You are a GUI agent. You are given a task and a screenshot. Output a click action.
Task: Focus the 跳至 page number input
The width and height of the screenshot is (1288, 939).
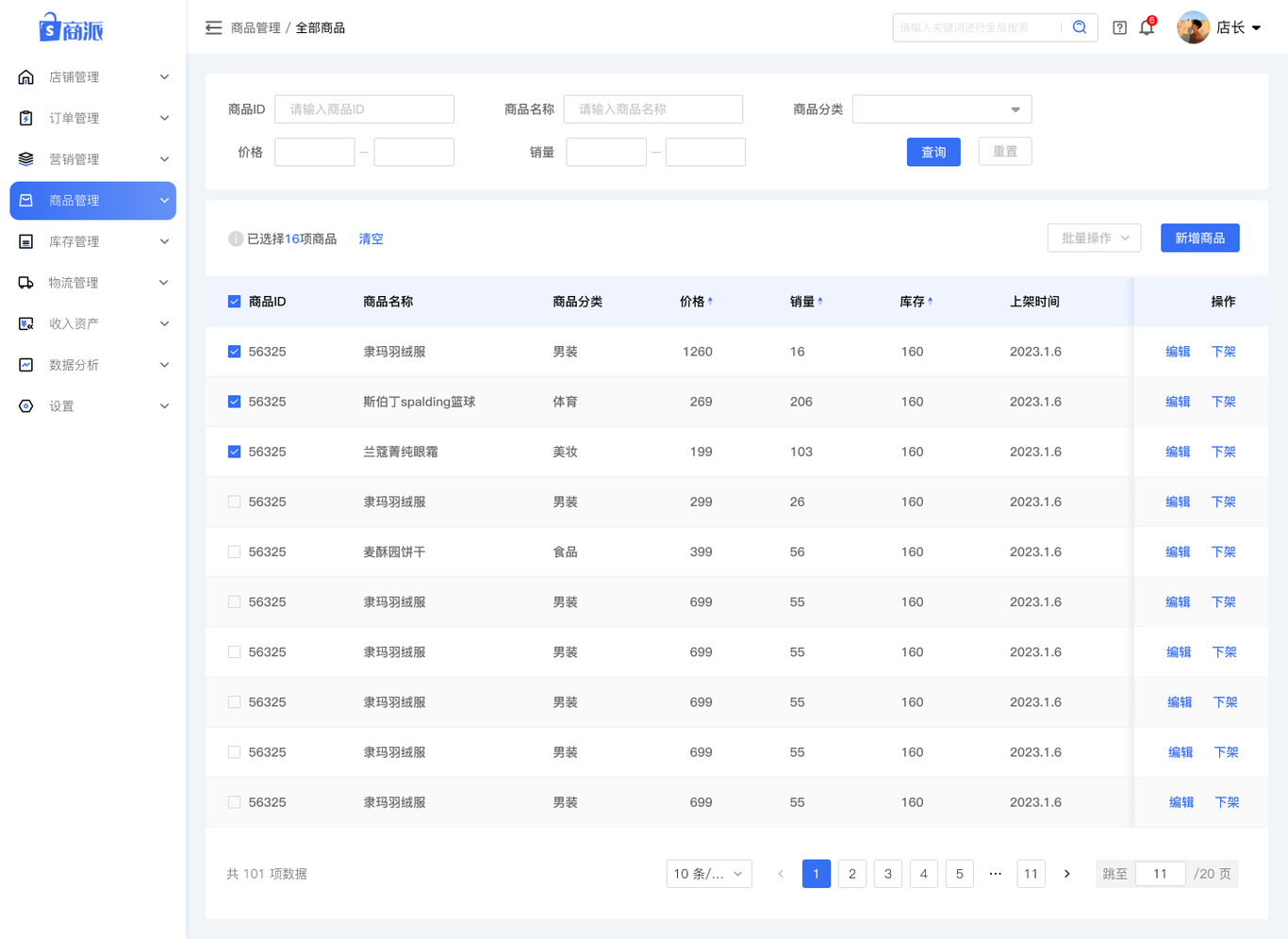coord(1161,874)
